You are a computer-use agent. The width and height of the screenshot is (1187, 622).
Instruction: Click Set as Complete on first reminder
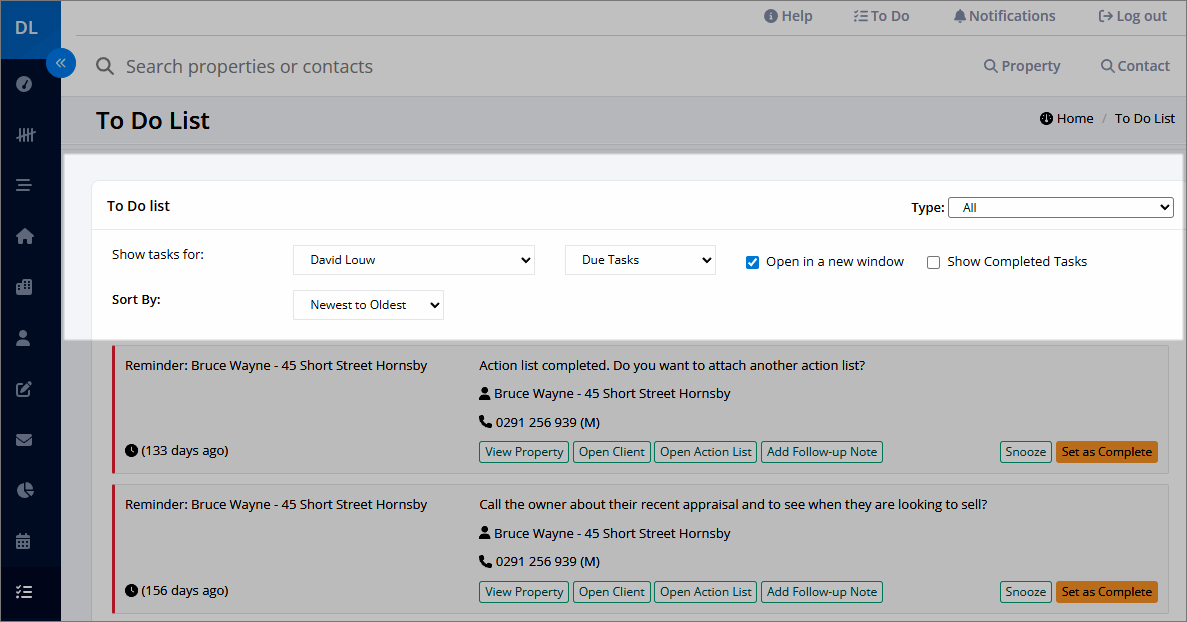click(x=1107, y=452)
